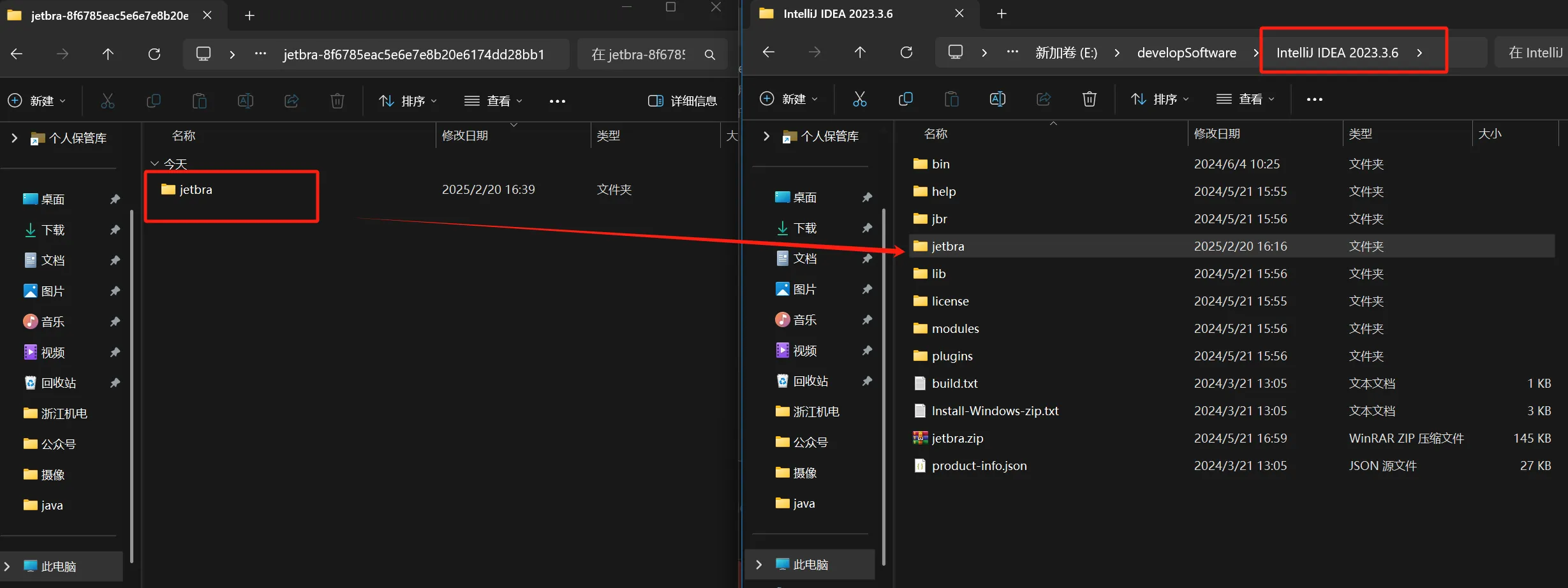The height and width of the screenshot is (588, 1568).
Task: Click IntelliJ IDEA window navigation pane scrollbar
Action: point(884,386)
